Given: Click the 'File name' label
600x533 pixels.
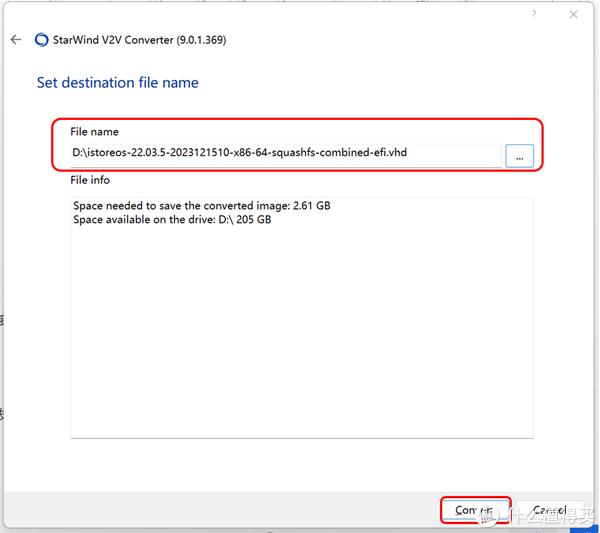Looking at the screenshot, I should tap(95, 132).
